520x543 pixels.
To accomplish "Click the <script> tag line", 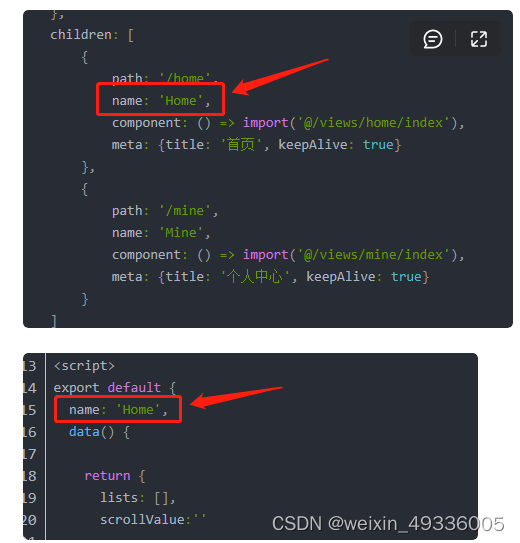I will 84,366.
